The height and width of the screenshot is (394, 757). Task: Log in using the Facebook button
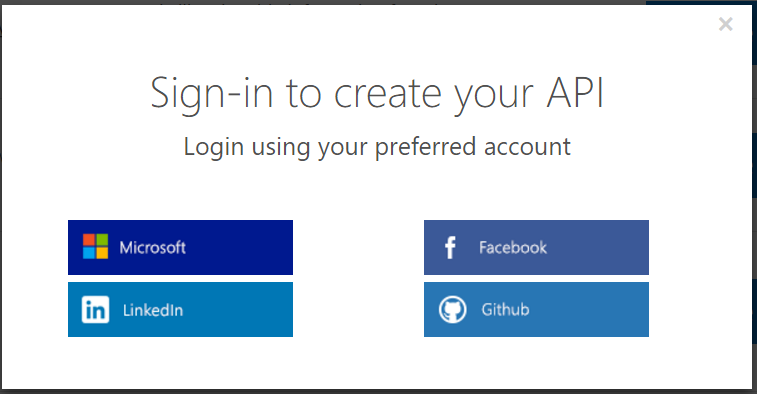536,247
